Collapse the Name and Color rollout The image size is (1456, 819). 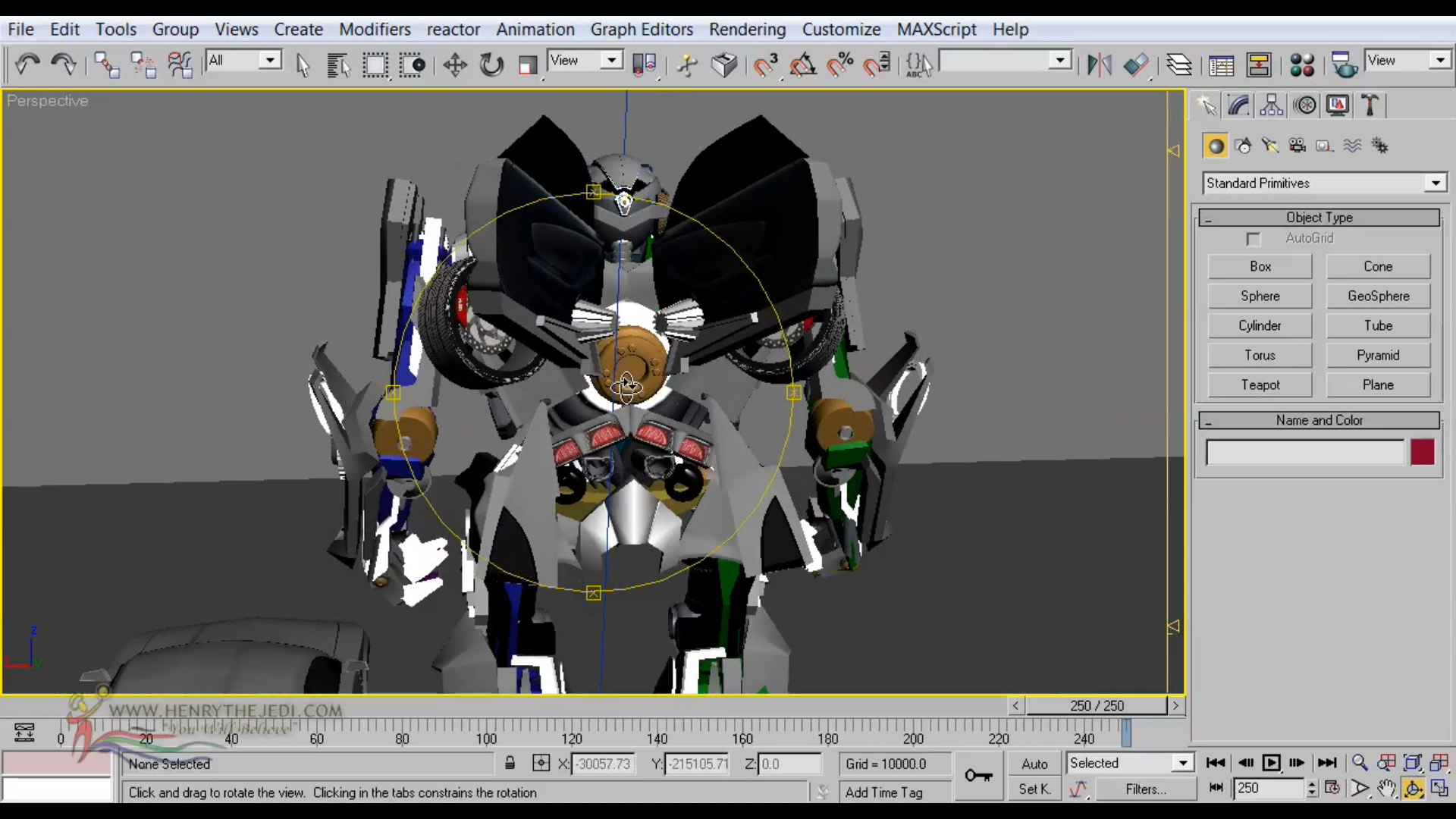coord(1319,420)
